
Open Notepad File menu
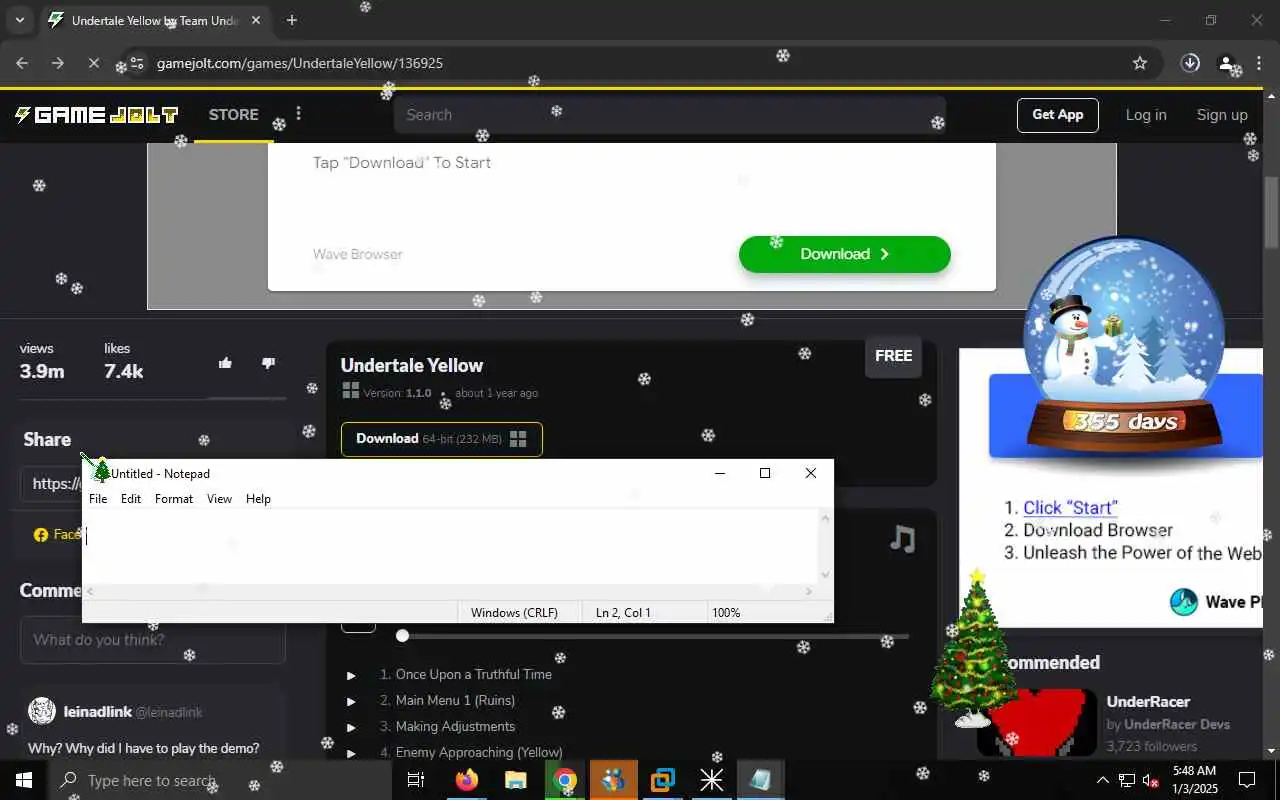(x=98, y=499)
